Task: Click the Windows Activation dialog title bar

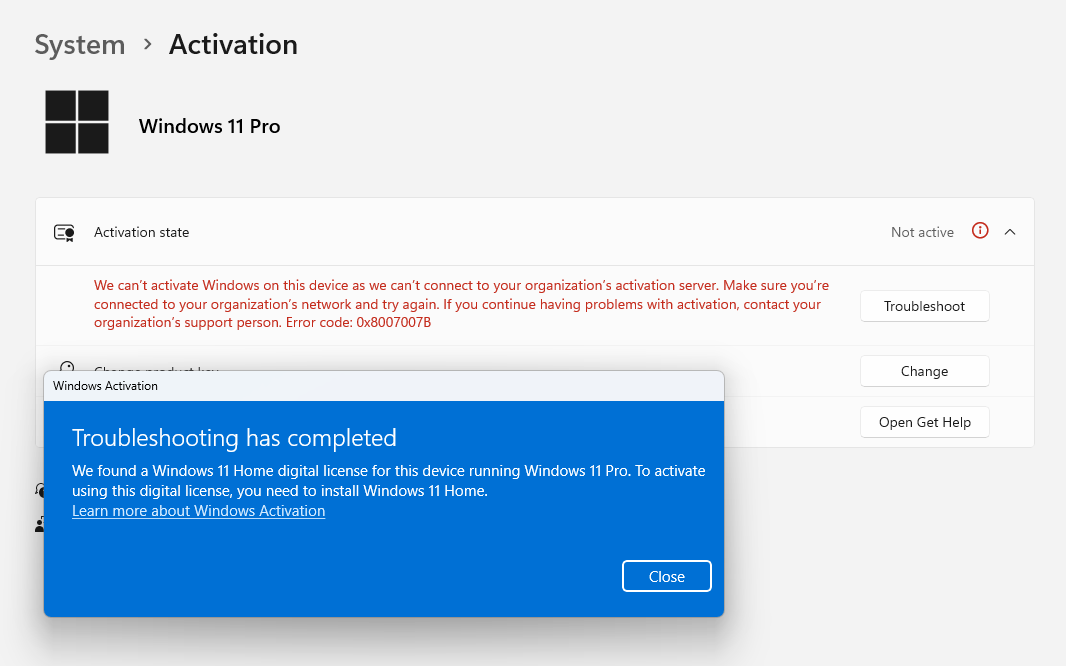Action: click(x=384, y=386)
